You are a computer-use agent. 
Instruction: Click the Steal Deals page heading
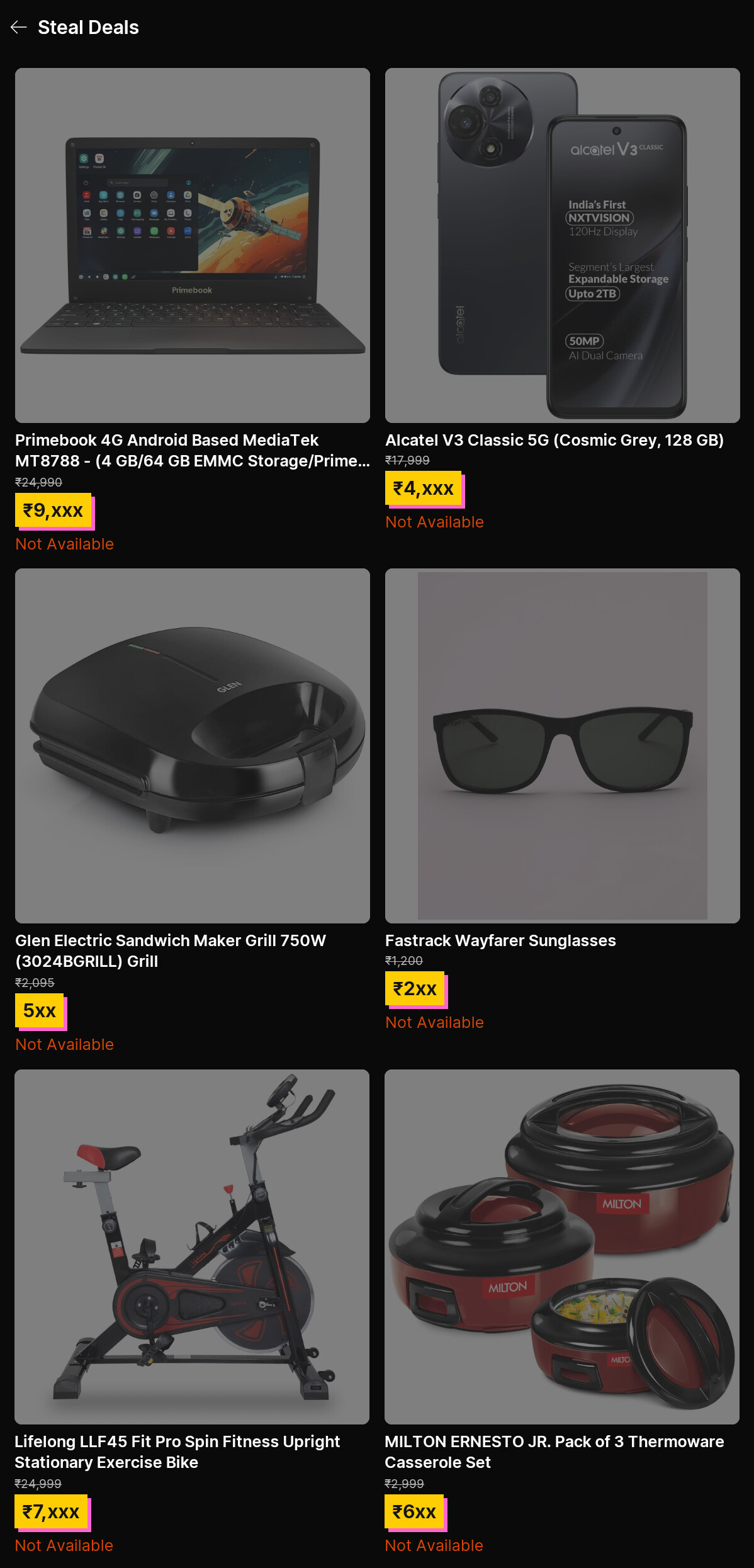pos(88,27)
